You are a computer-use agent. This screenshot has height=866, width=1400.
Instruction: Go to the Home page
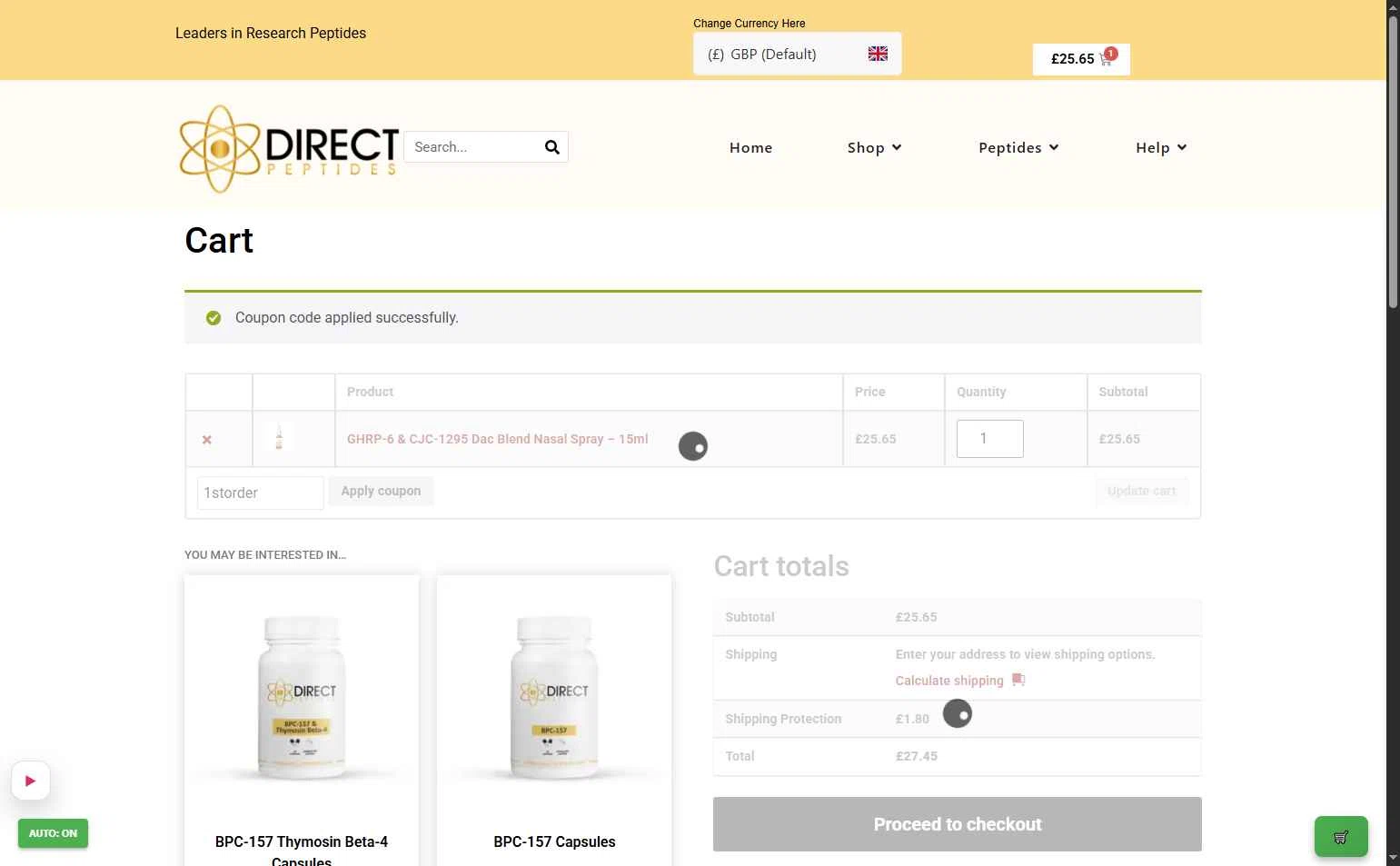(750, 147)
